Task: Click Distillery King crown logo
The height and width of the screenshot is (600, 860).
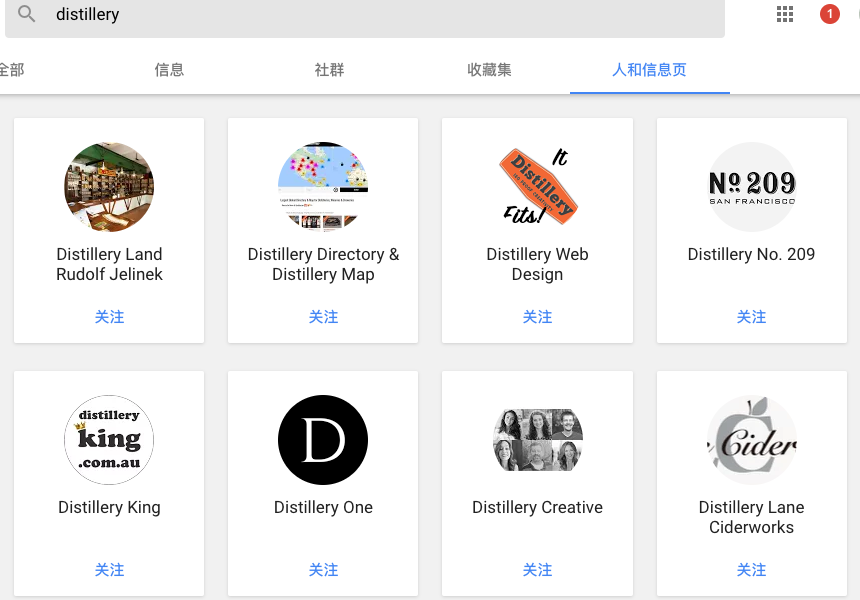Action: [x=109, y=440]
